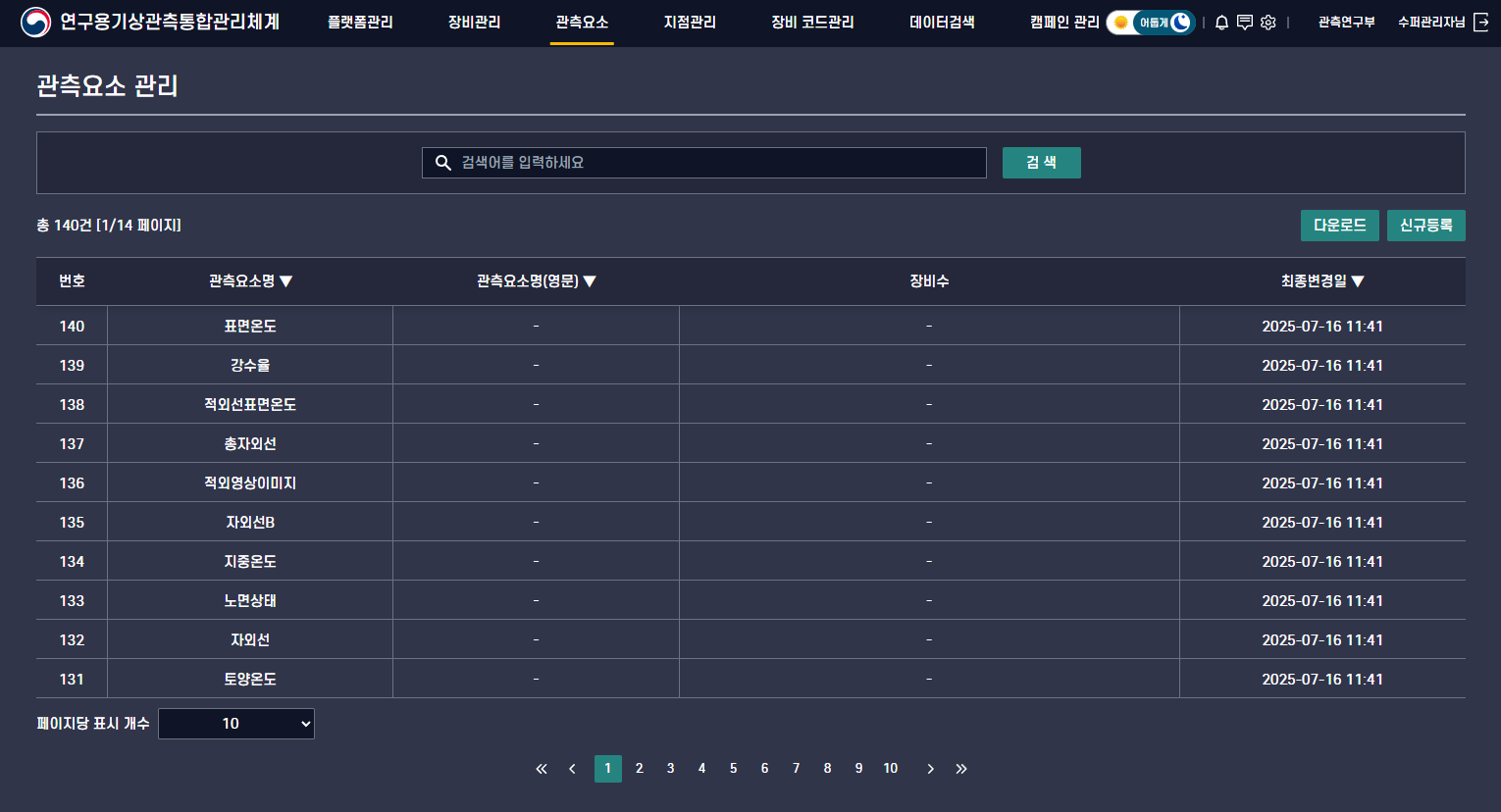Viewport: 1501px width, 812px height.
Task: Select the 적외선표면온도 row name
Action: coord(250,404)
